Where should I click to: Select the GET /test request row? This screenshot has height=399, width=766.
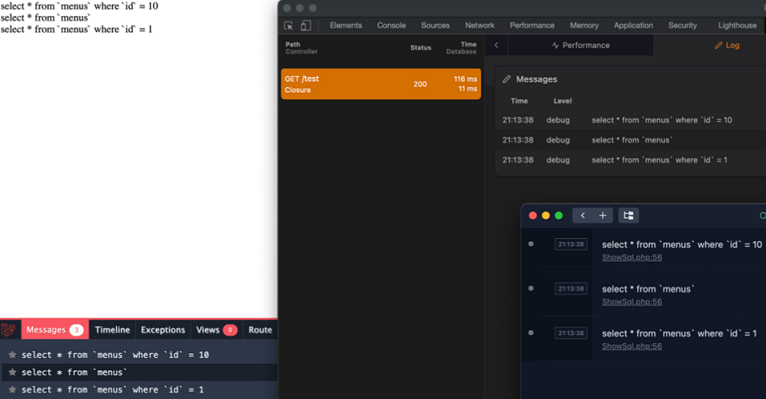[x=381, y=84]
